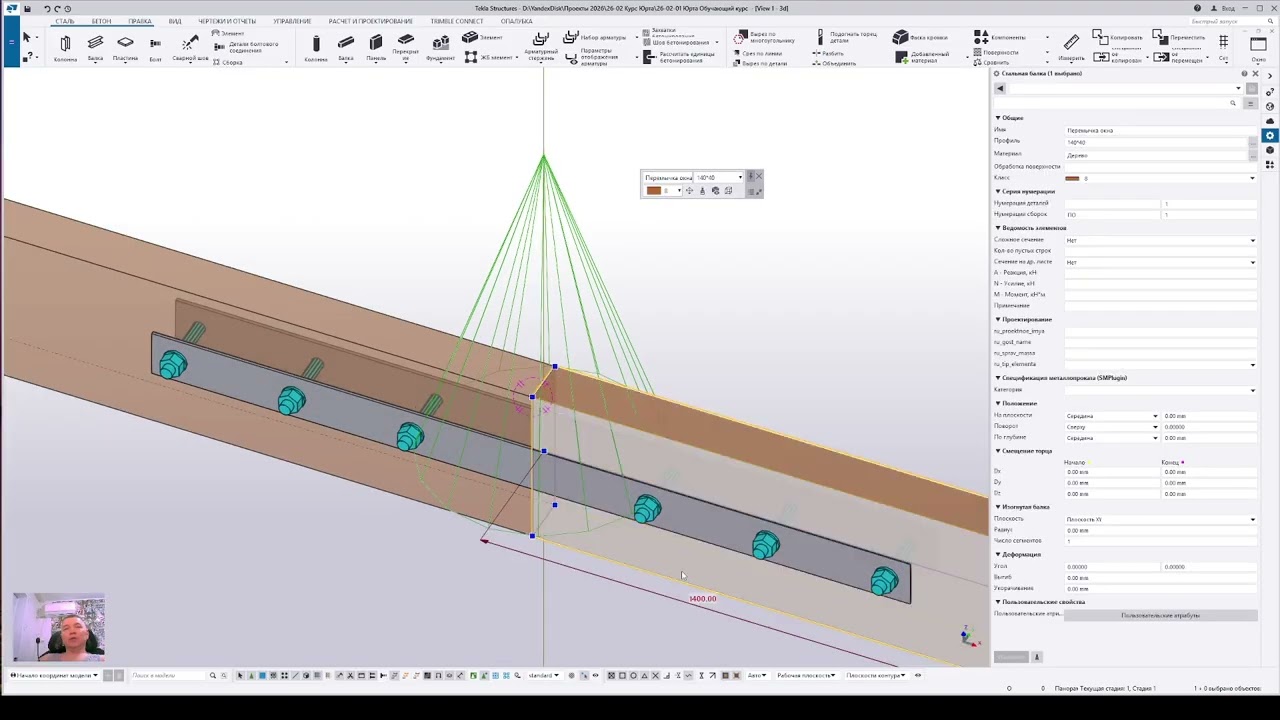Pick the concrete Панель (panel) tool
Screen dimensions: 1280x720
pos(376,47)
